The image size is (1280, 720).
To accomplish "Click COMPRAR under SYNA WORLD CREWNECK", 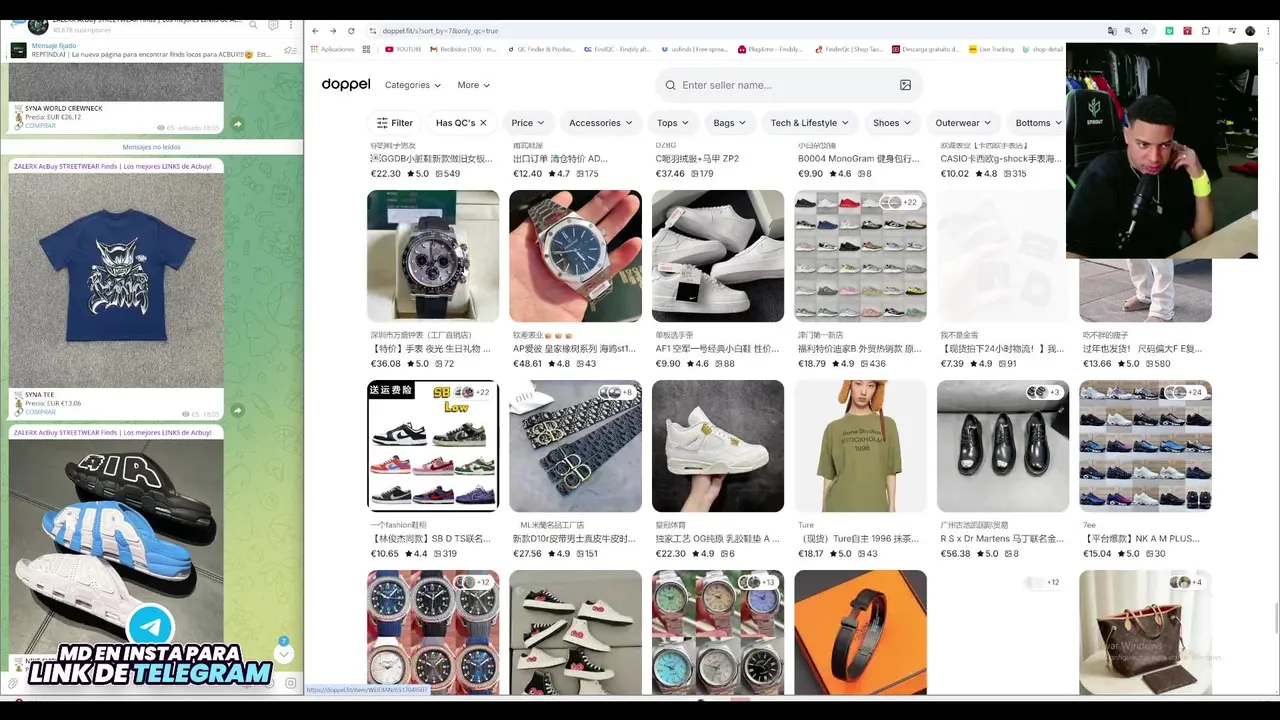I will point(40,126).
